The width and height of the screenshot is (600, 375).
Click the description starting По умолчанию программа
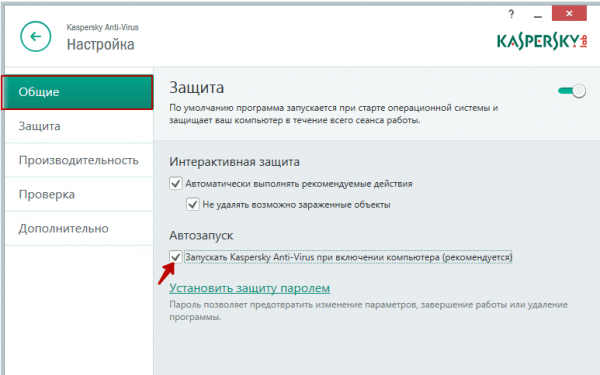pyautogui.click(x=334, y=114)
